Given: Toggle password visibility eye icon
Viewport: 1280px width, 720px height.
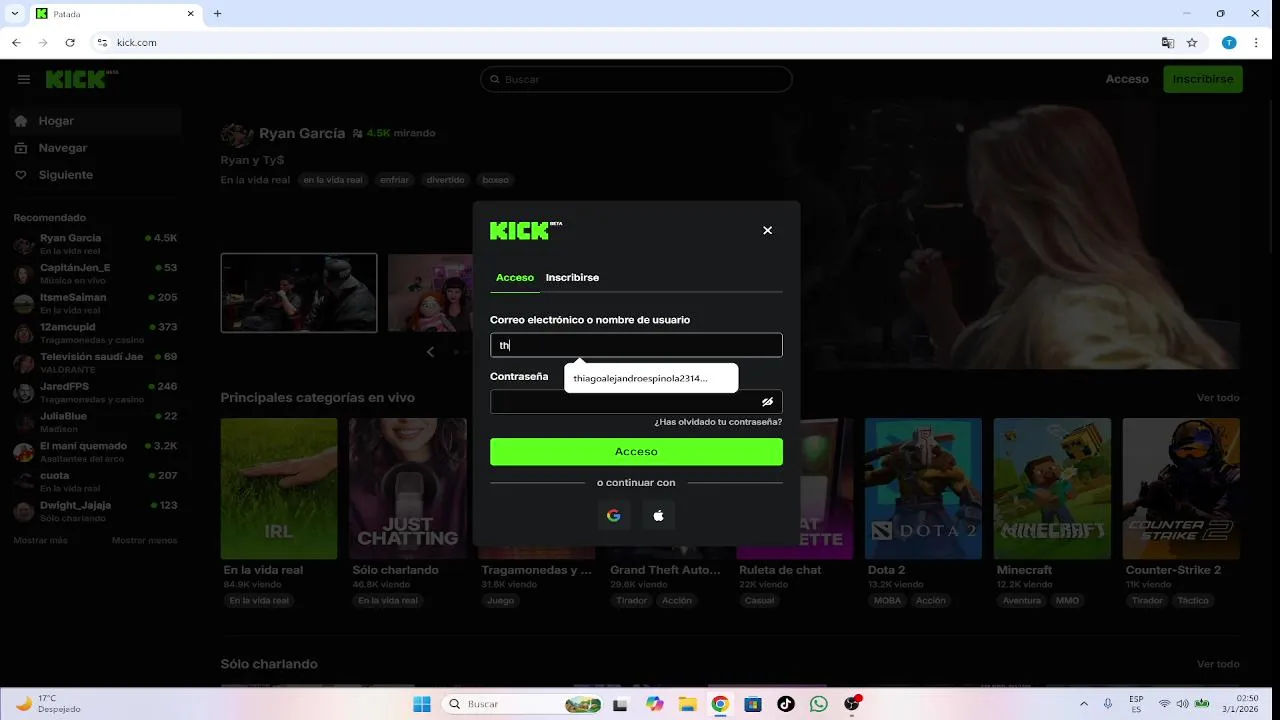Looking at the screenshot, I should [x=767, y=402].
